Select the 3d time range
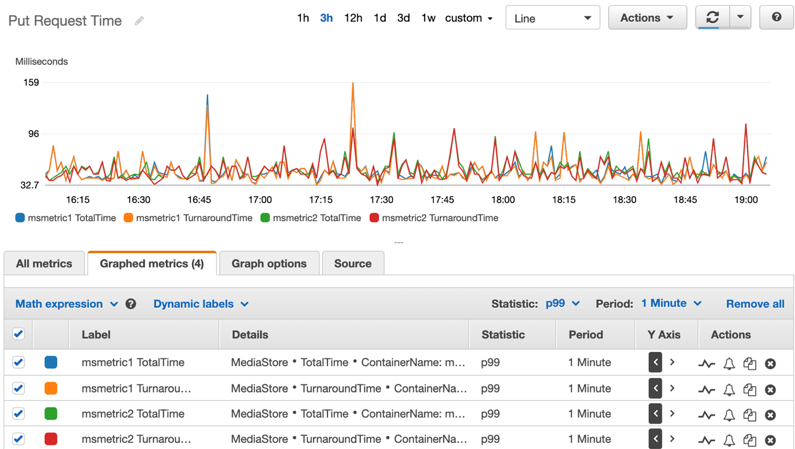This screenshot has height=449, width=795. 404,18
